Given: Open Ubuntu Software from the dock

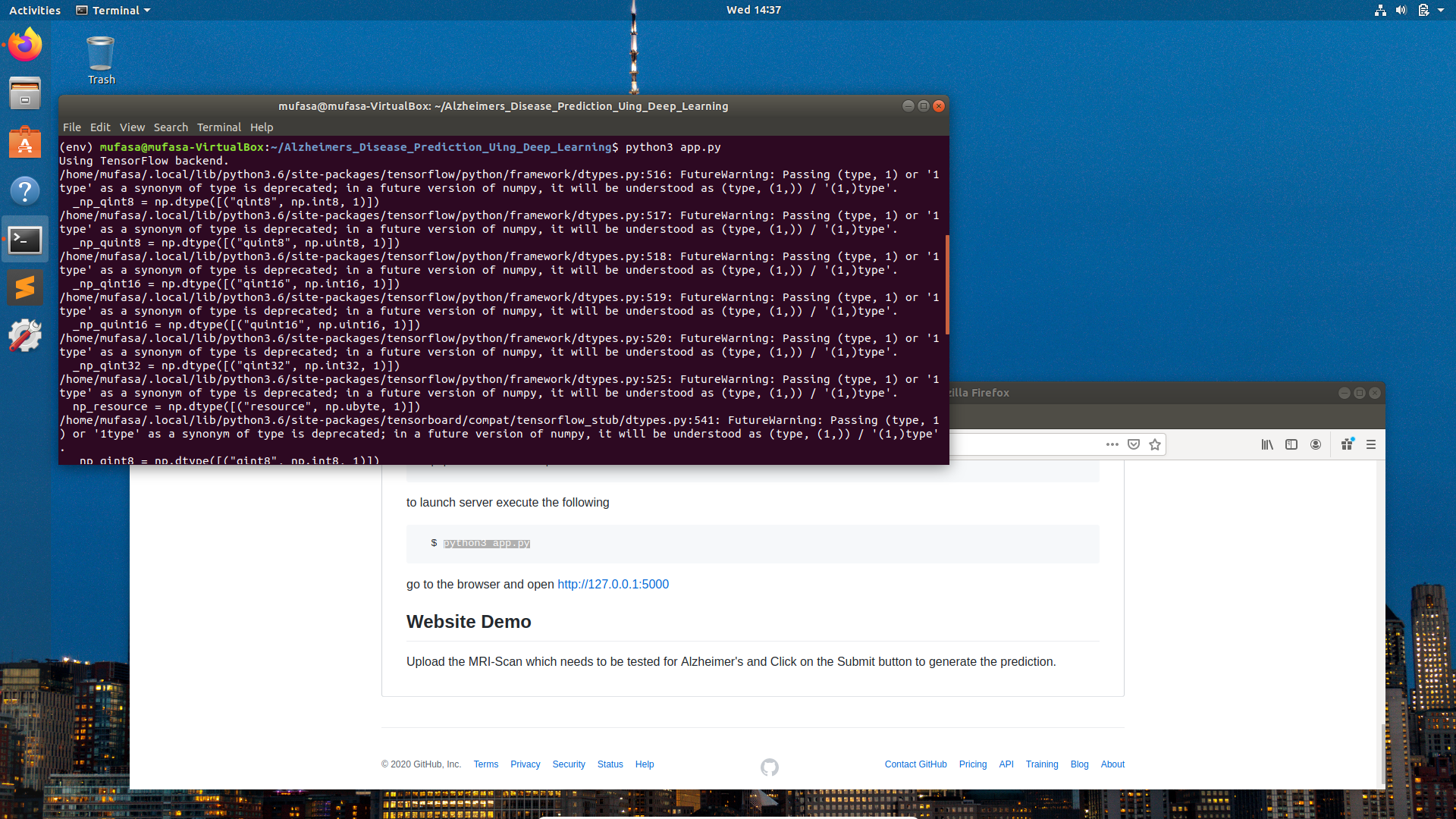Looking at the screenshot, I should point(25,143).
